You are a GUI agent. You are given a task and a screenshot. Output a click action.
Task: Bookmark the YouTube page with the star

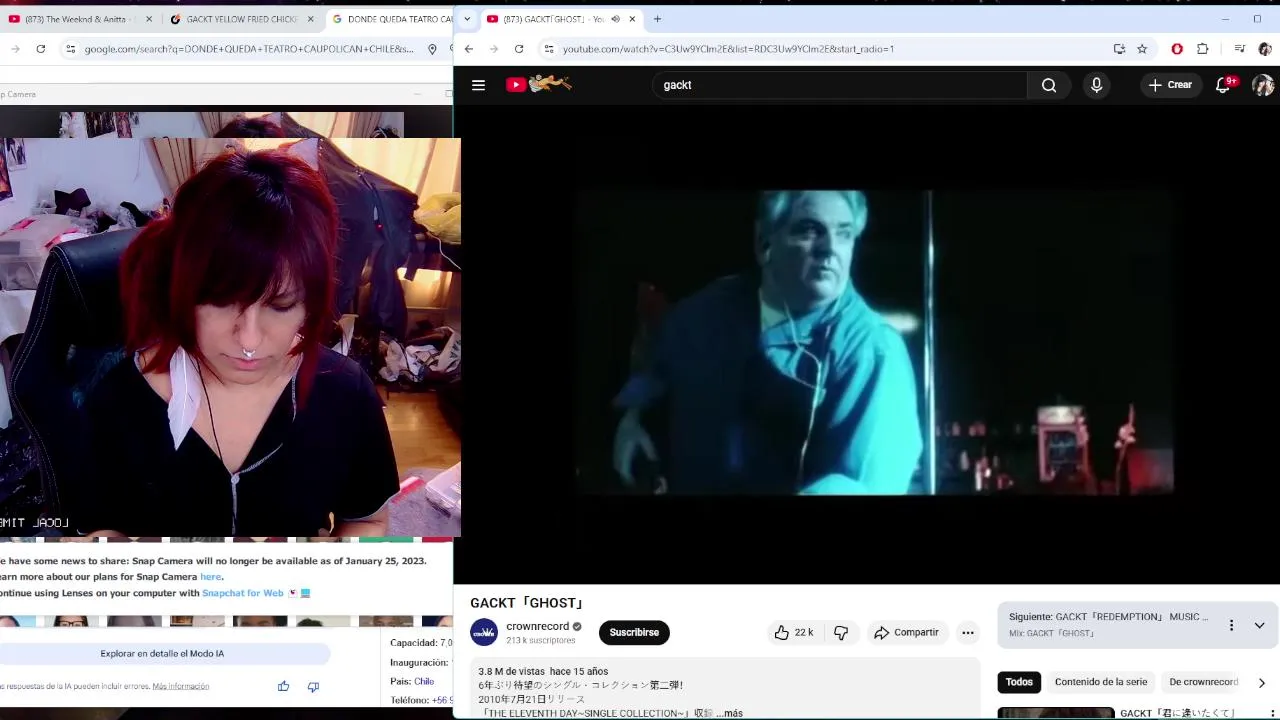[1142, 48]
